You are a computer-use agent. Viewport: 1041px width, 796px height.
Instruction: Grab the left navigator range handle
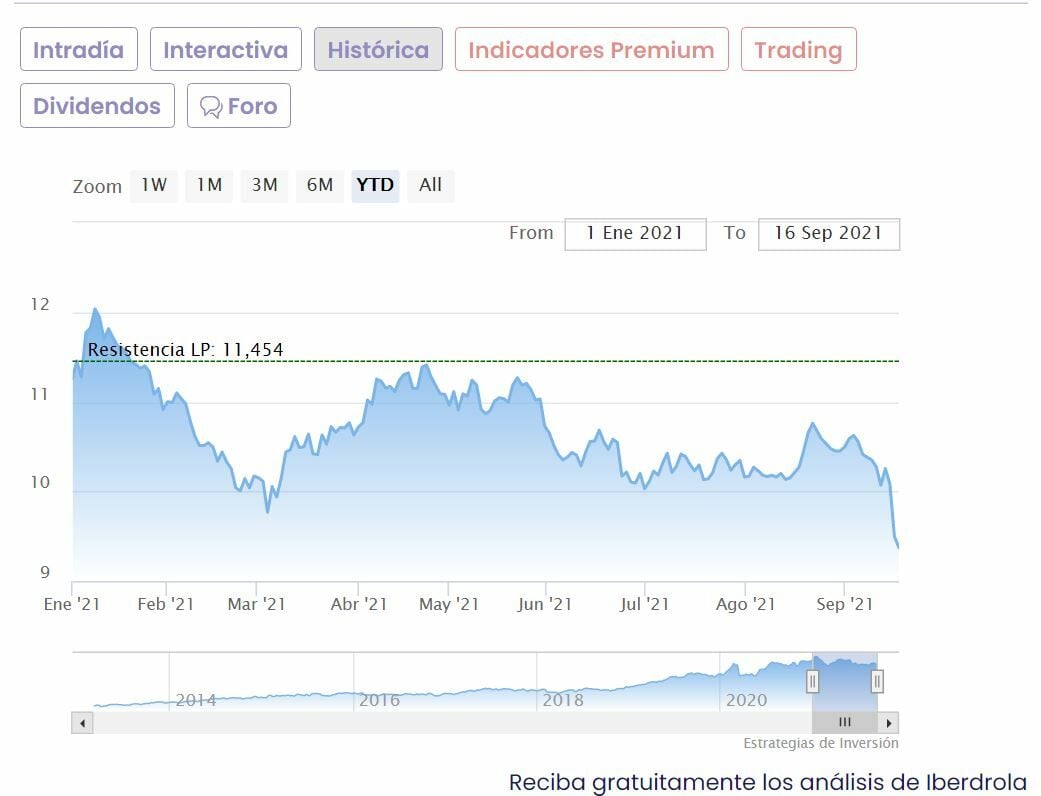(x=812, y=682)
